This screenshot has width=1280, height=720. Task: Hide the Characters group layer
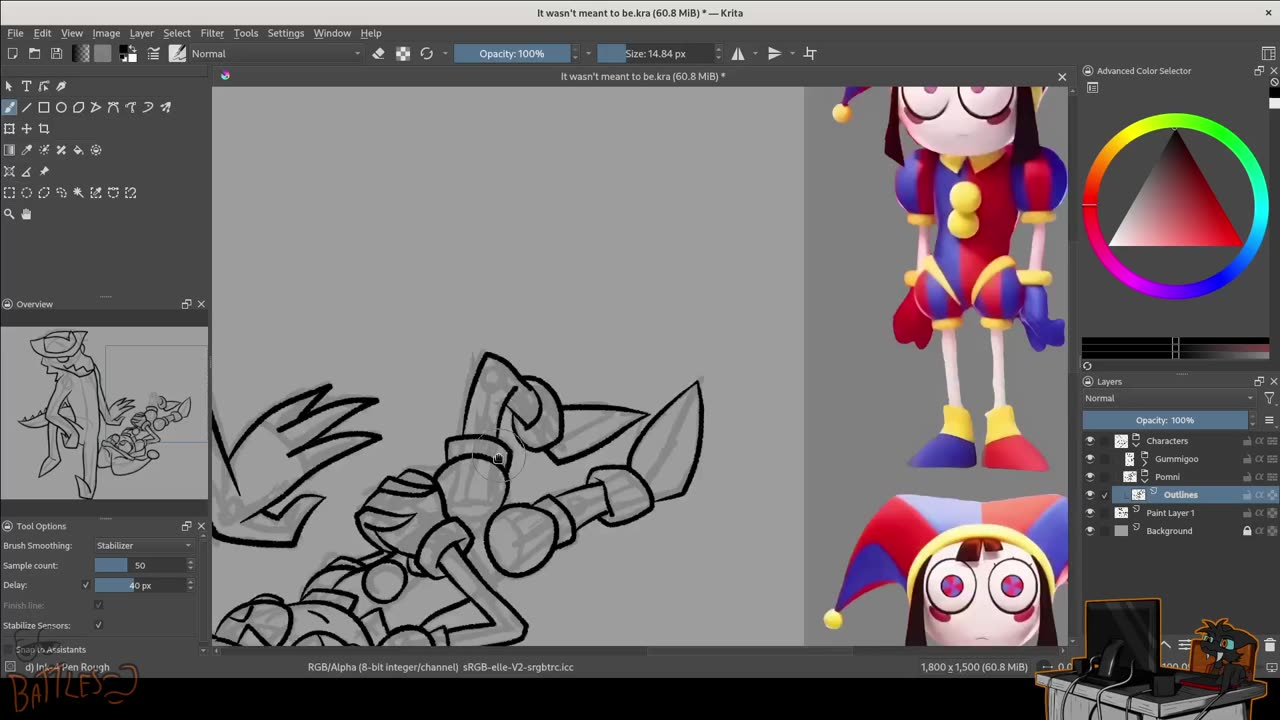click(x=1090, y=441)
